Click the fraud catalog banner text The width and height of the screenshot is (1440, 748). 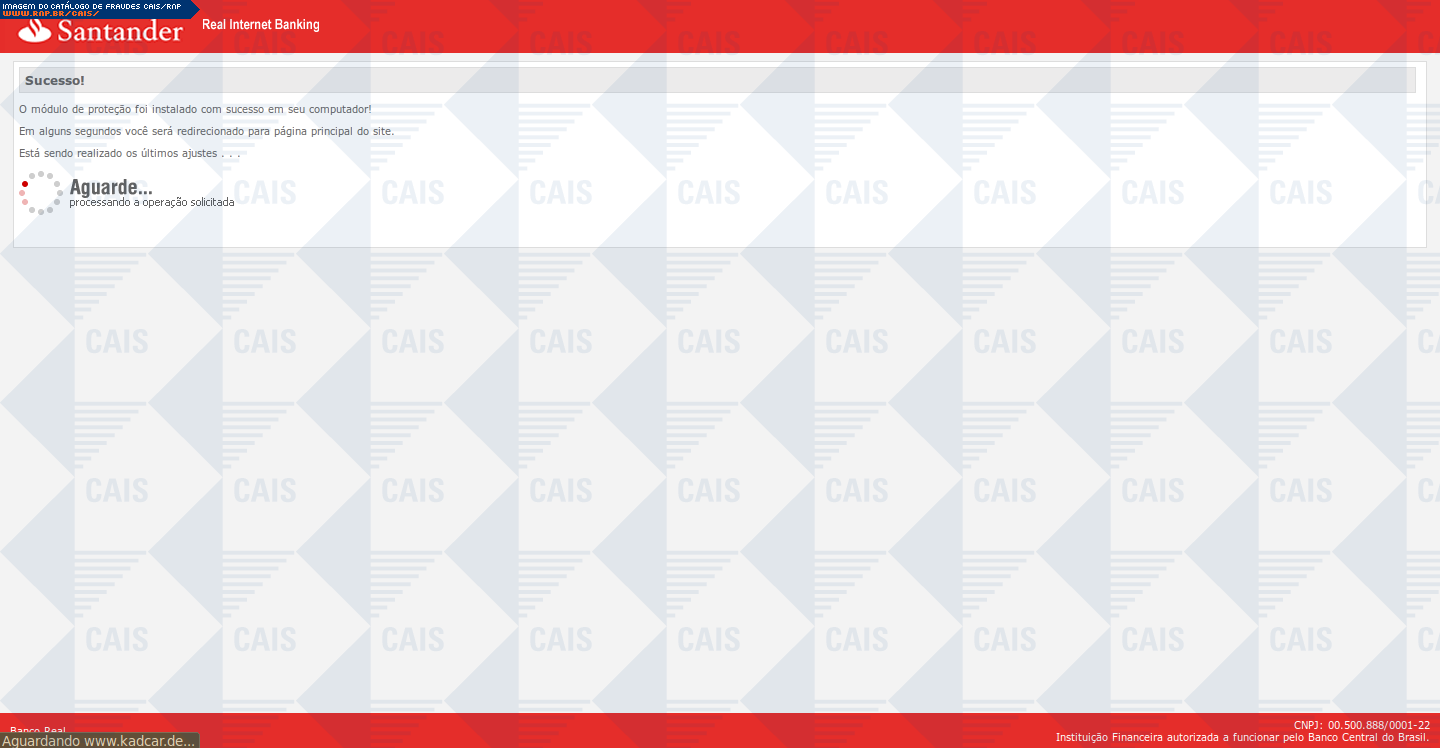tap(91, 5)
